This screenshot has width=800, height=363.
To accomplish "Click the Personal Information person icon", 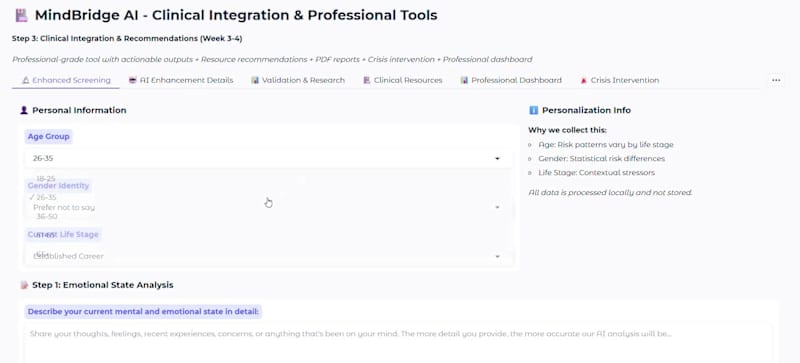I will [24, 110].
